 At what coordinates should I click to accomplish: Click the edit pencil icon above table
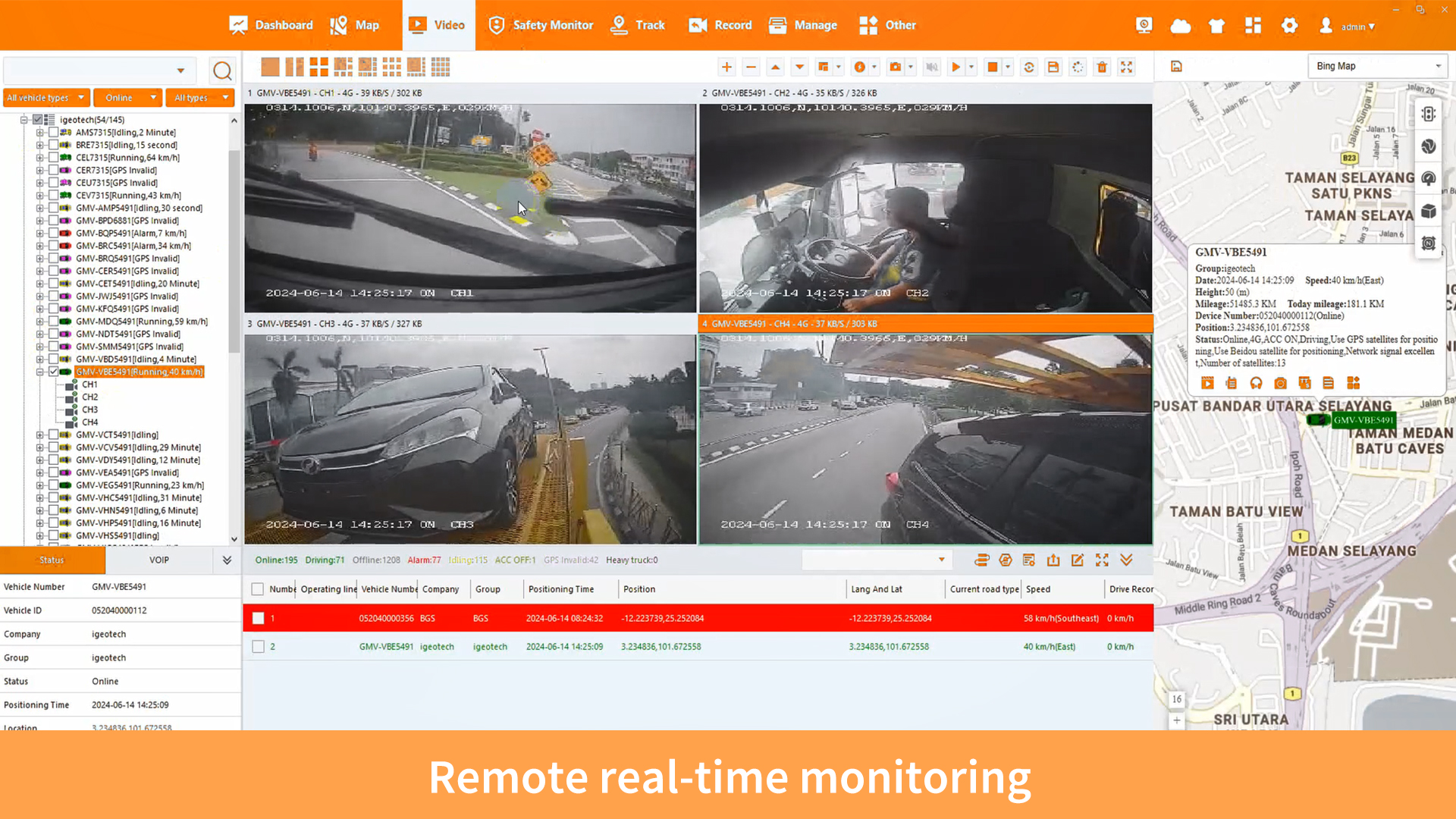pos(1078,560)
